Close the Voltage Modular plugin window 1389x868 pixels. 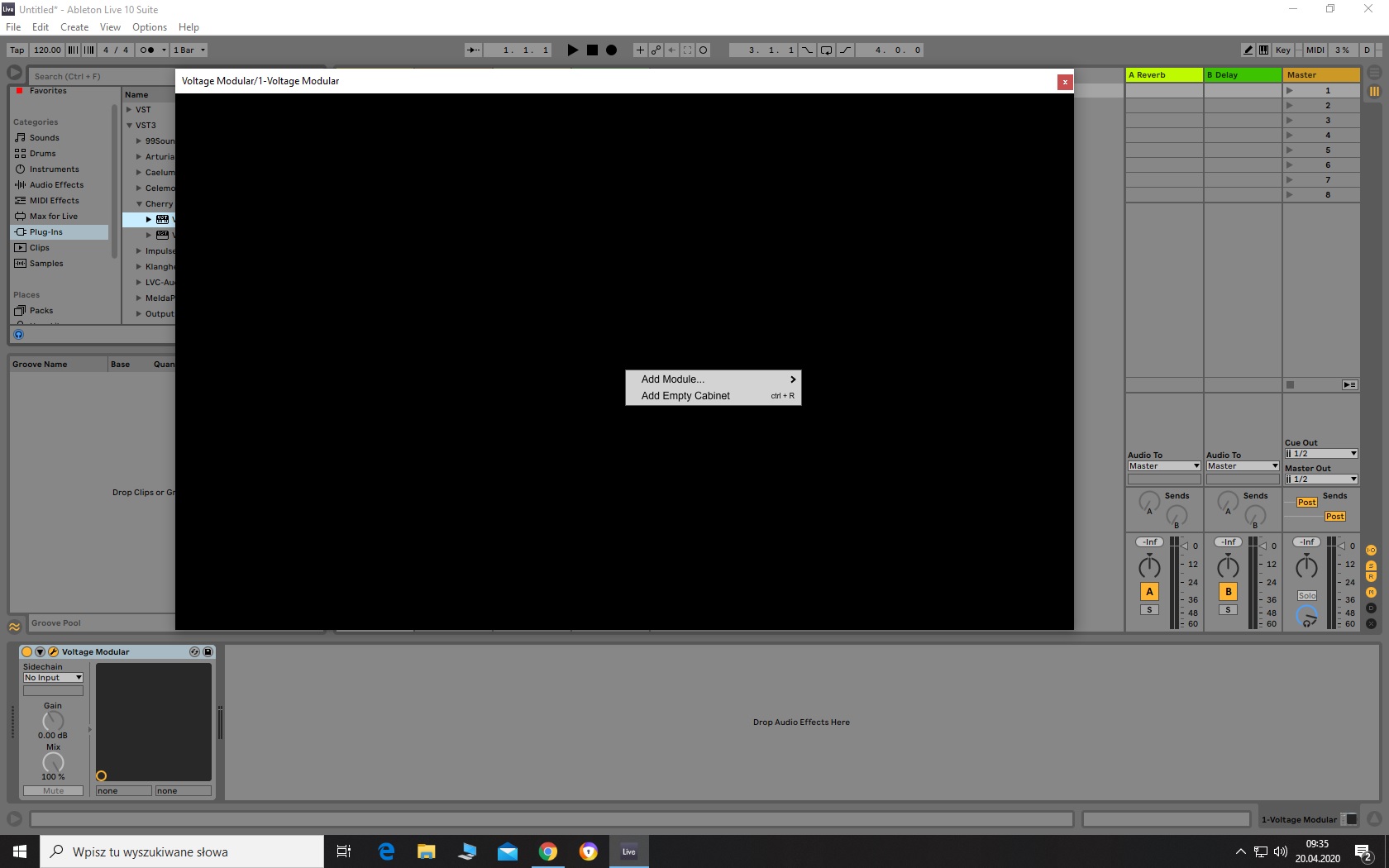(1065, 81)
